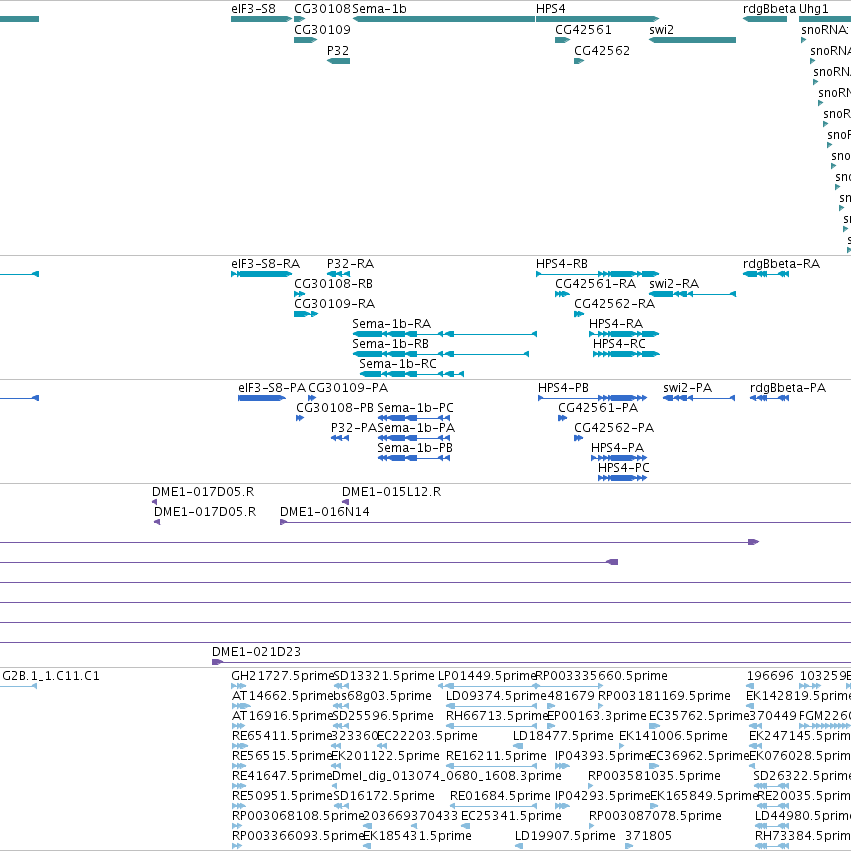851x851 pixels.
Task: Select the CG30109 gene label
Action: 322,30
